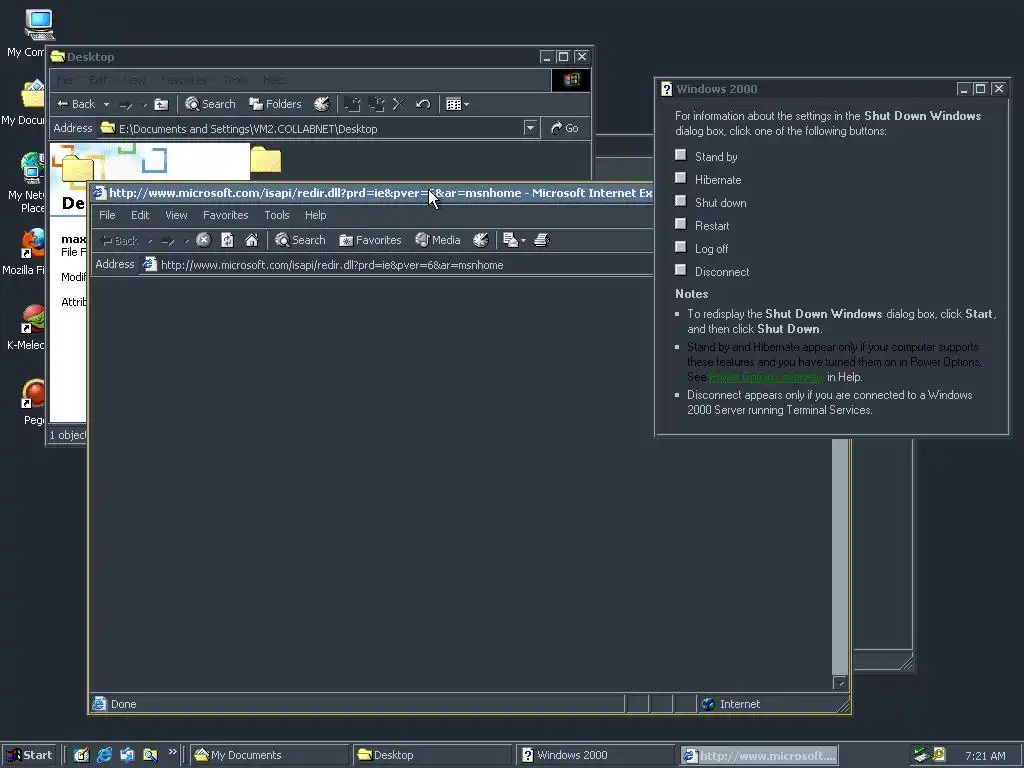Viewport: 1024px width, 768px height.
Task: Click the Start button
Action: (x=29, y=755)
